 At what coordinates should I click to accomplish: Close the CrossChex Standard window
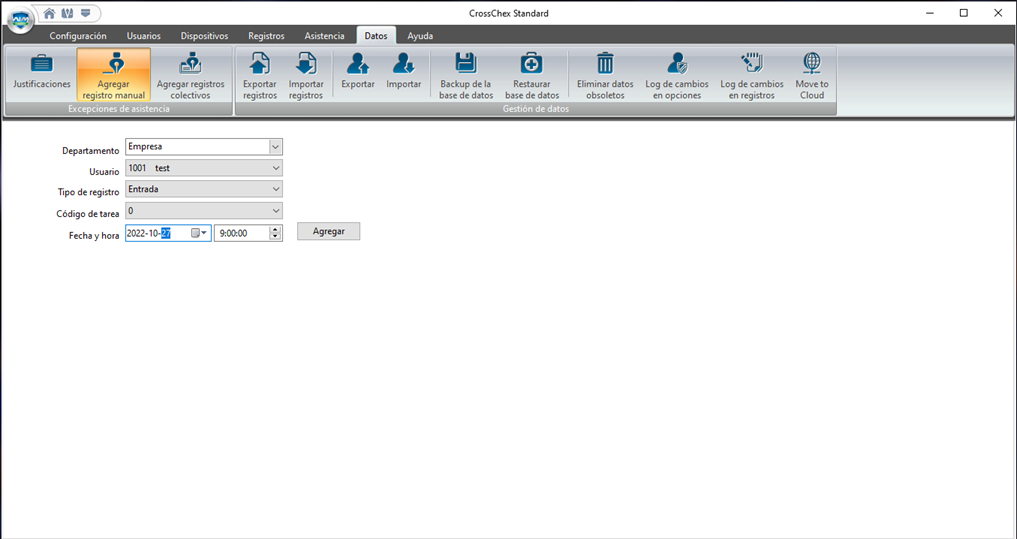[998, 13]
